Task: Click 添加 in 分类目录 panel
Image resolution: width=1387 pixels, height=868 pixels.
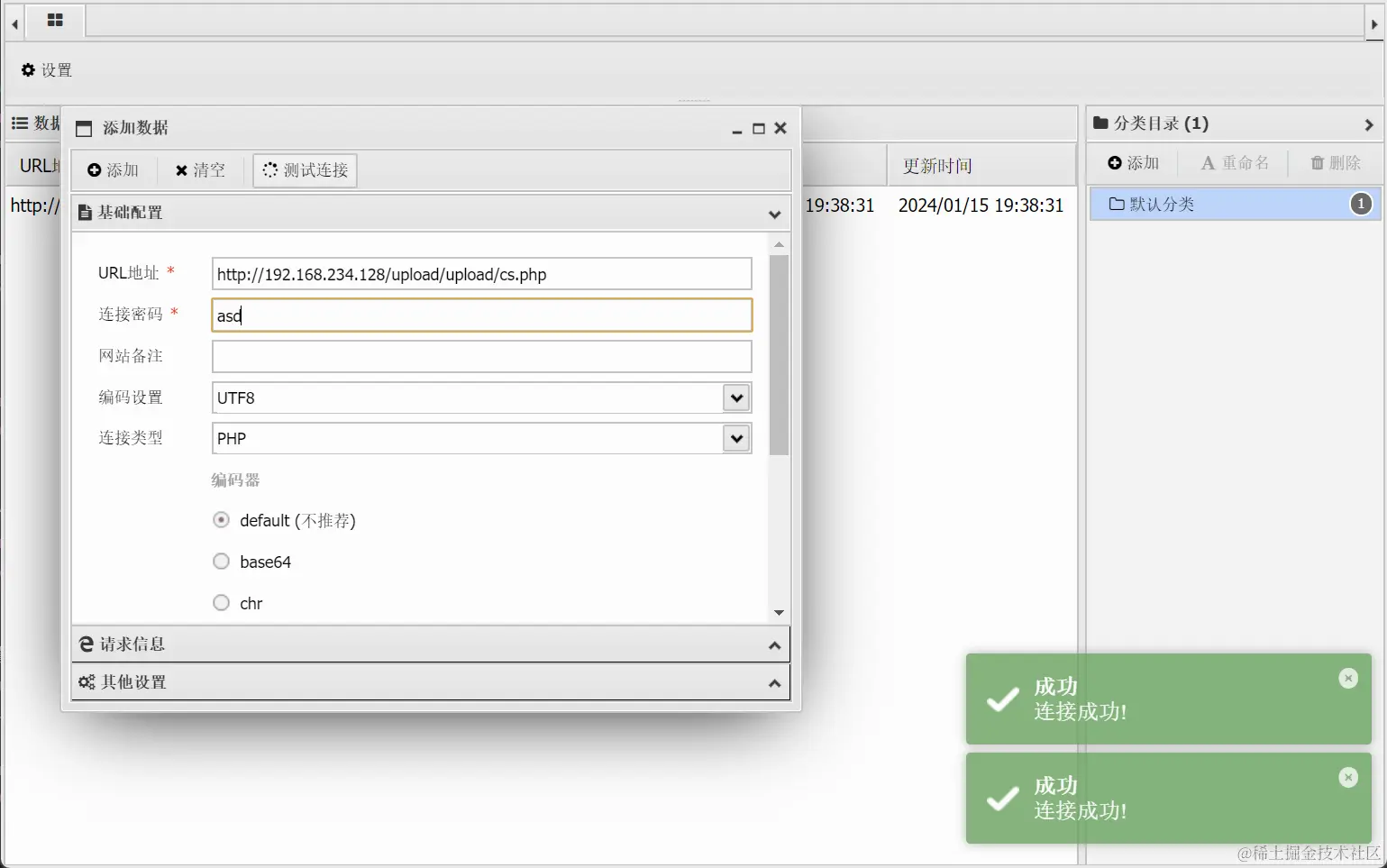Action: tap(1133, 163)
